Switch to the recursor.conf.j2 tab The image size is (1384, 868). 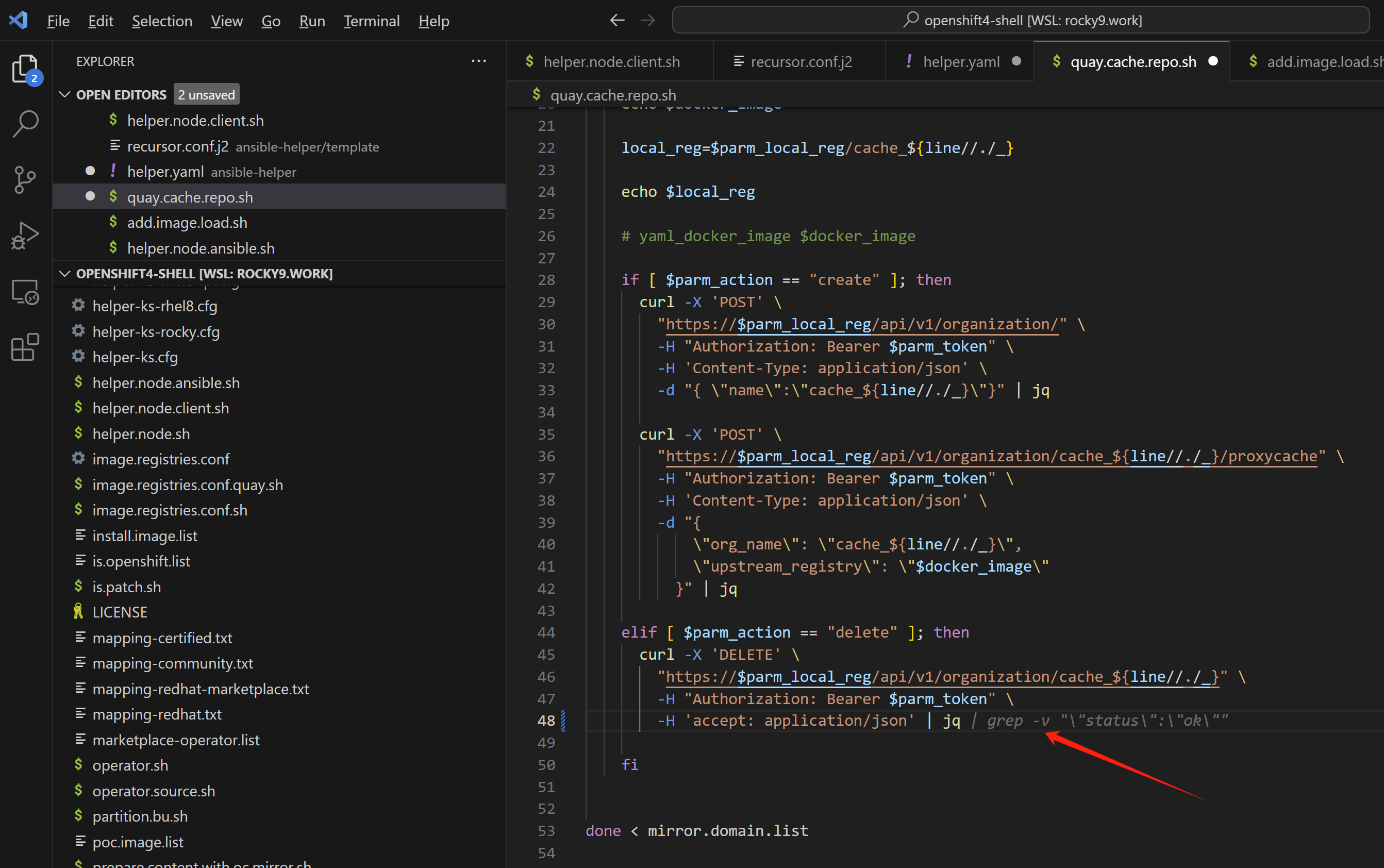801,61
